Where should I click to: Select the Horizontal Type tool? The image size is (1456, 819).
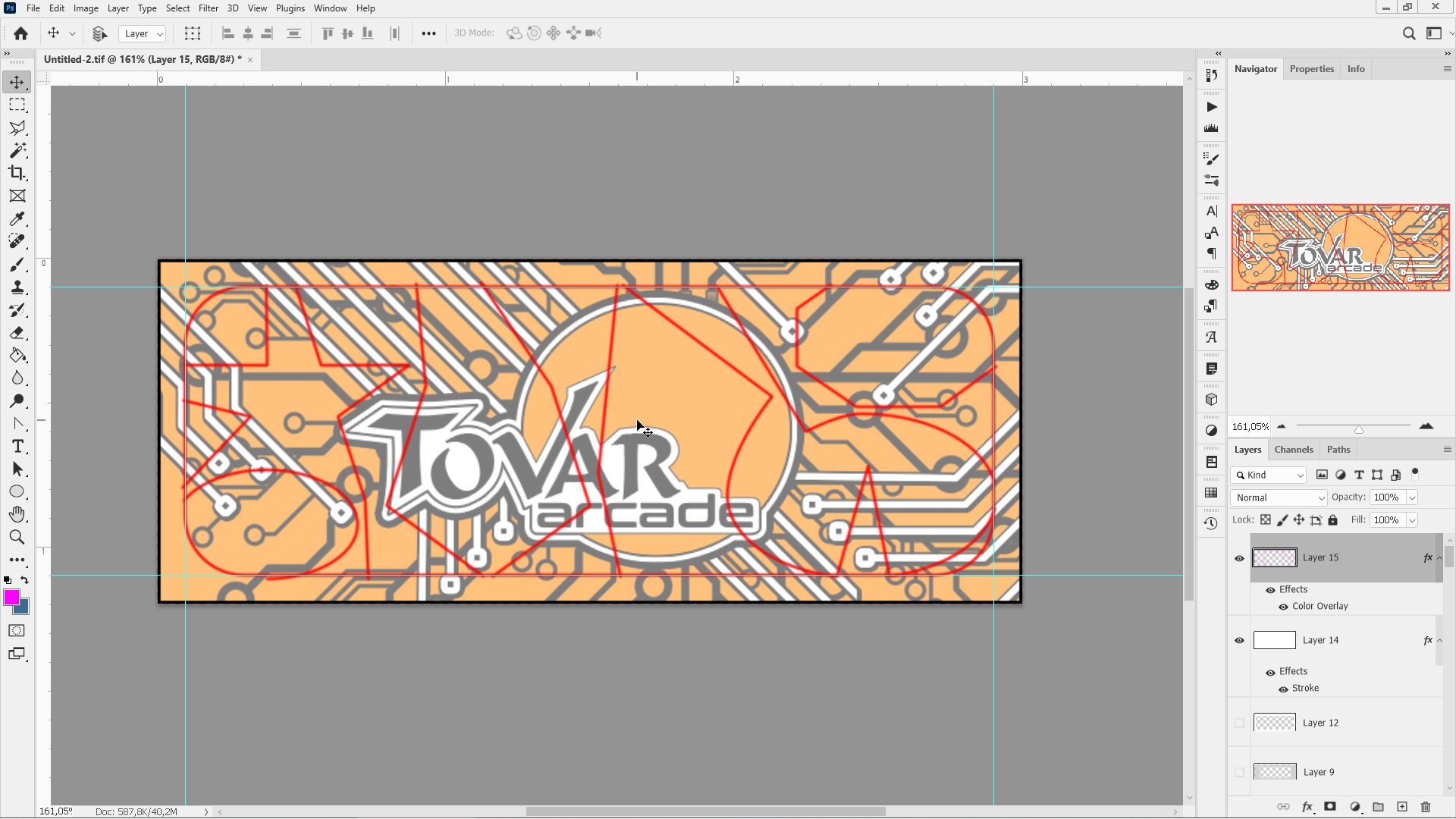click(x=17, y=446)
